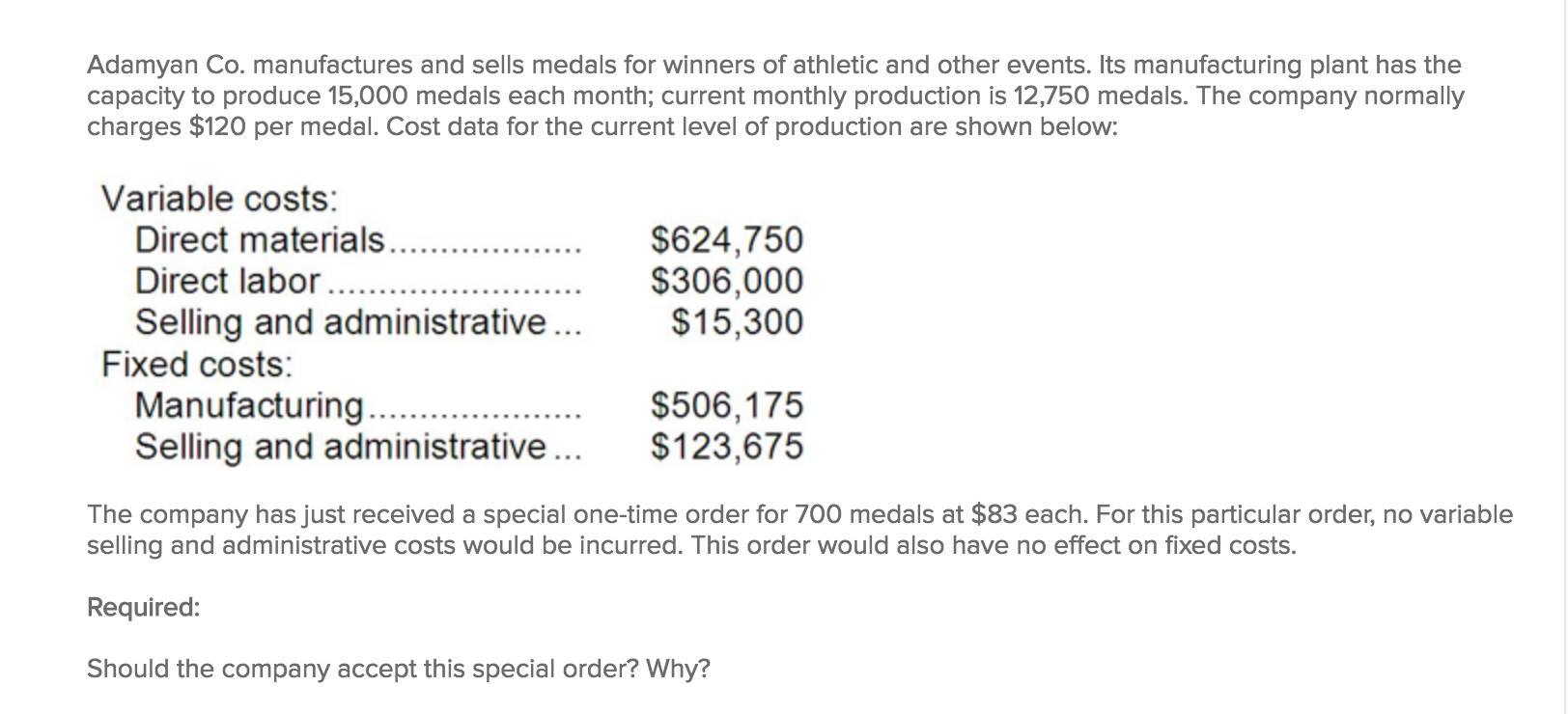Click the 'Direct materials' row label
Viewport: 1568px width, 714px height.
click(260, 239)
